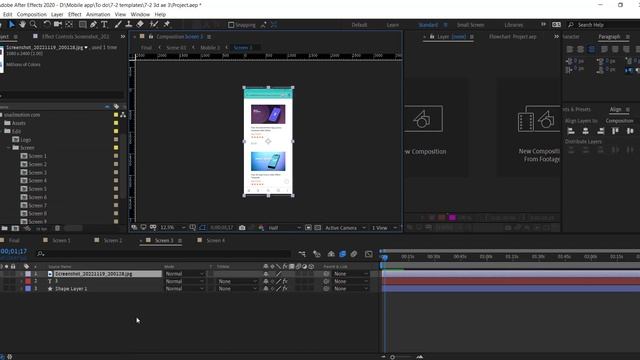This screenshot has width=640, height=360.
Task: Open the magnification ratio dropdown 12.5%
Action: [x=173, y=228]
